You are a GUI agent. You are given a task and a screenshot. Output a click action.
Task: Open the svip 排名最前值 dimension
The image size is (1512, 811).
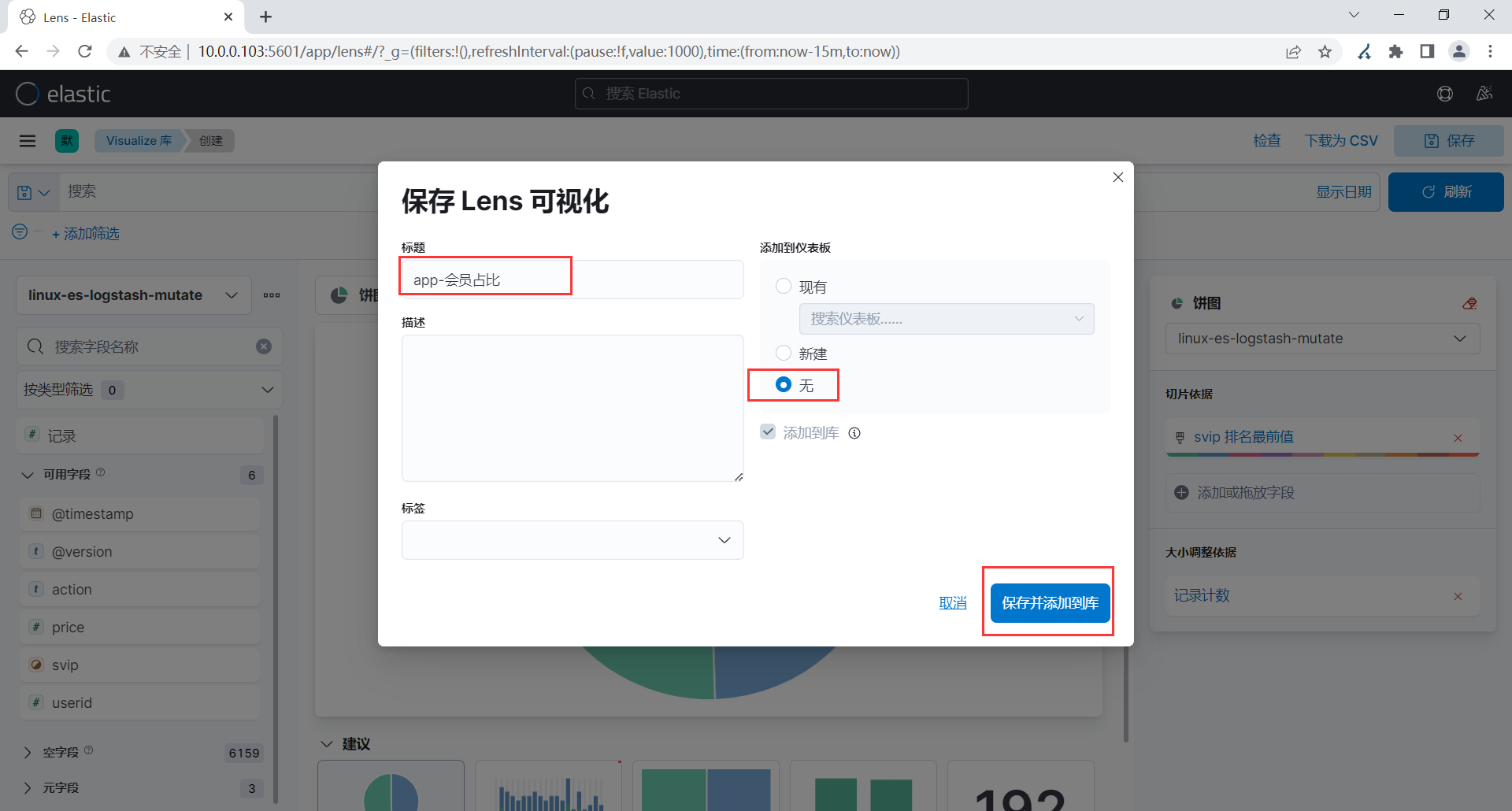pyautogui.click(x=1243, y=437)
